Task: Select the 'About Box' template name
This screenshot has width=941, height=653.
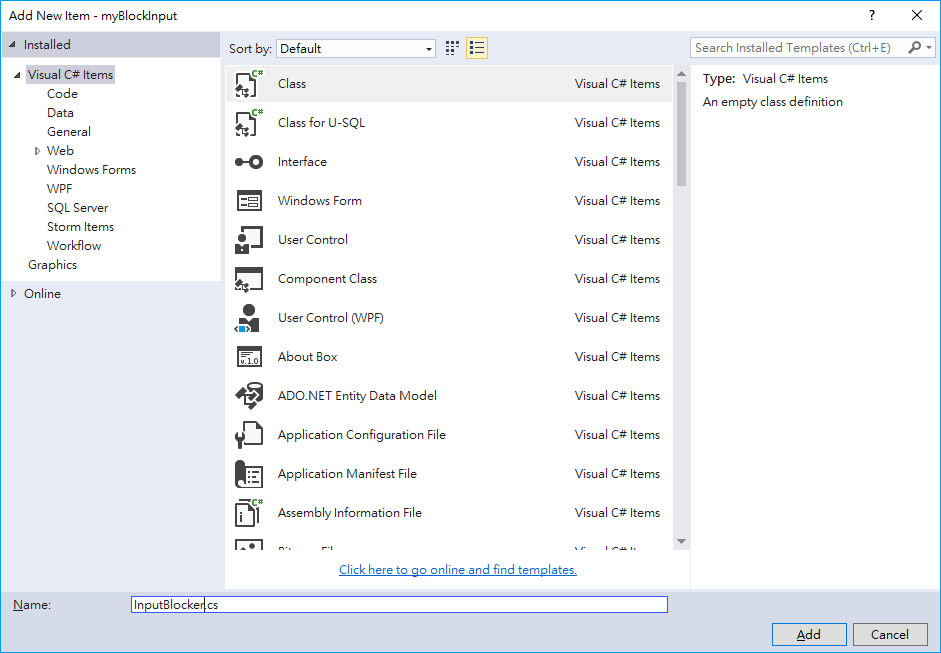Action: click(x=307, y=357)
